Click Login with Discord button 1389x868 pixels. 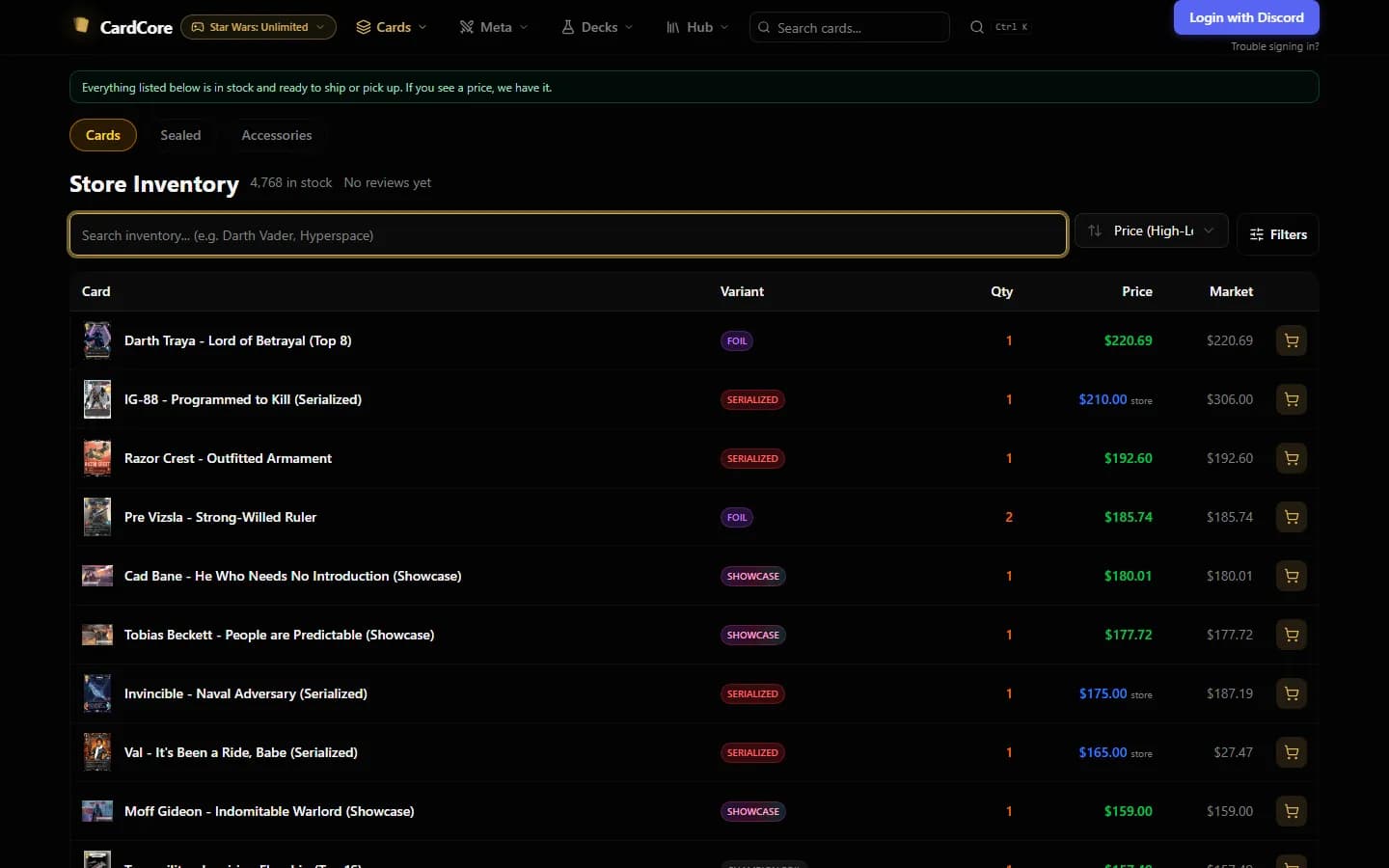point(1246,17)
